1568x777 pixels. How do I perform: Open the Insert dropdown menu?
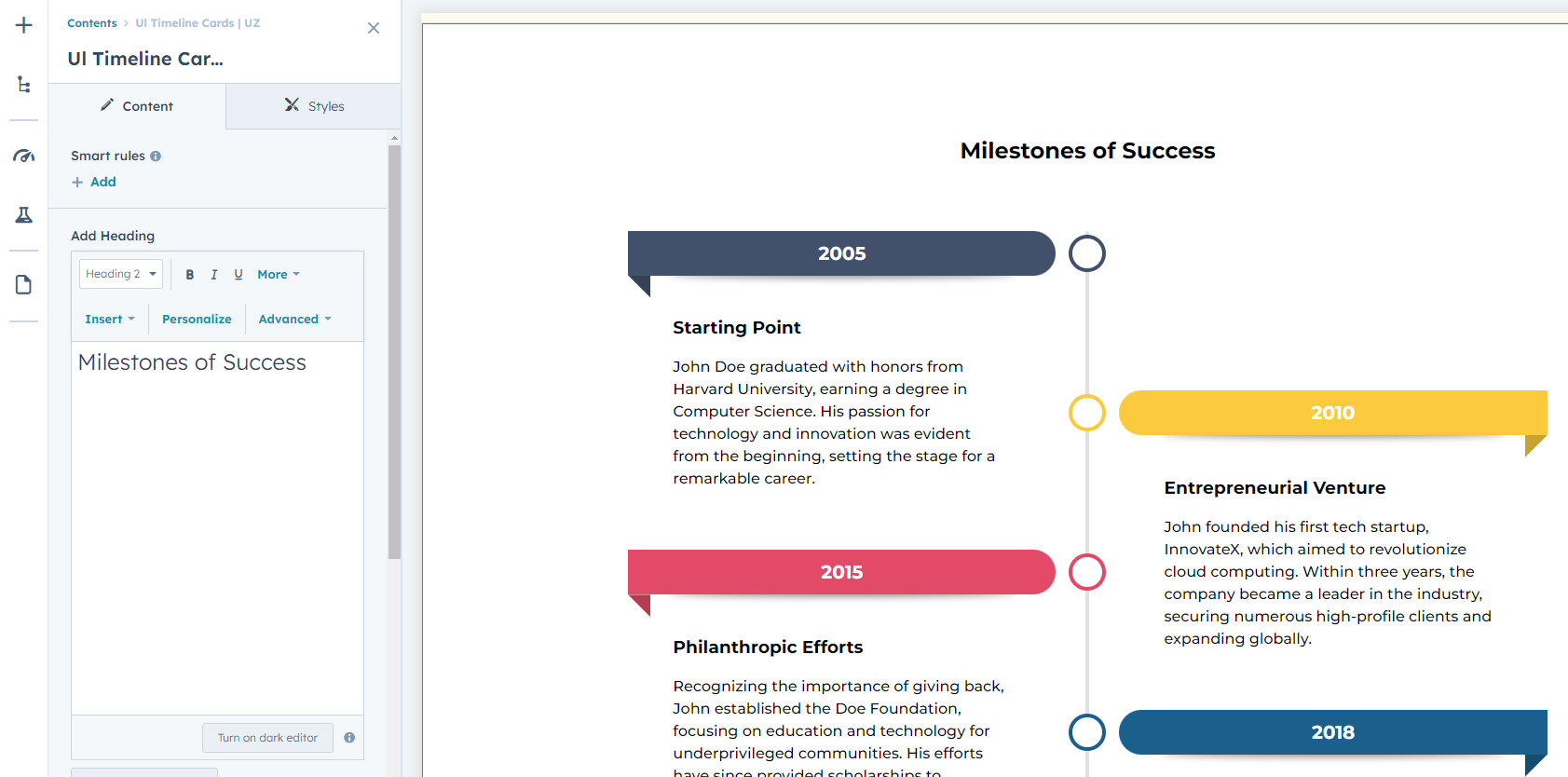(110, 320)
